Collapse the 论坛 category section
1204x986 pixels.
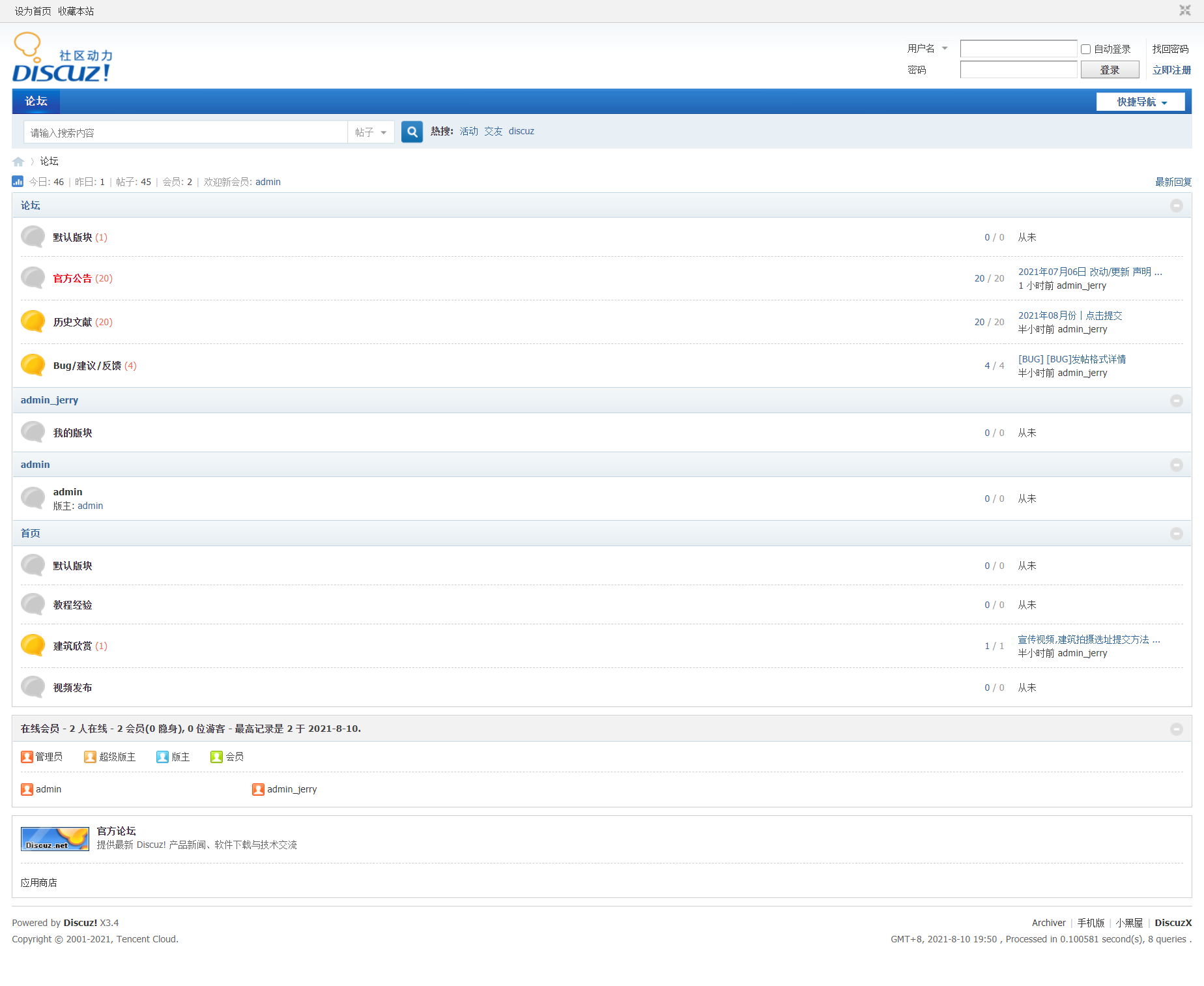(1176, 206)
